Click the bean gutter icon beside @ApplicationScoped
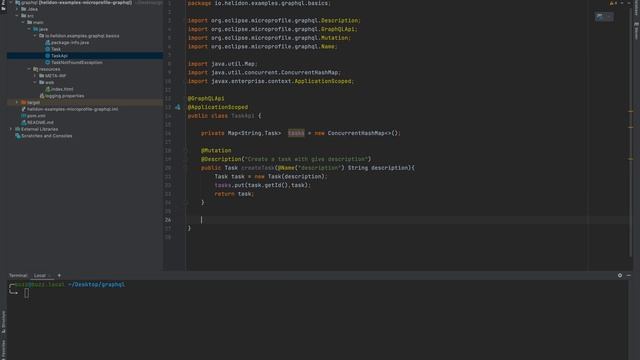This screenshot has width=640, height=360. (178, 107)
